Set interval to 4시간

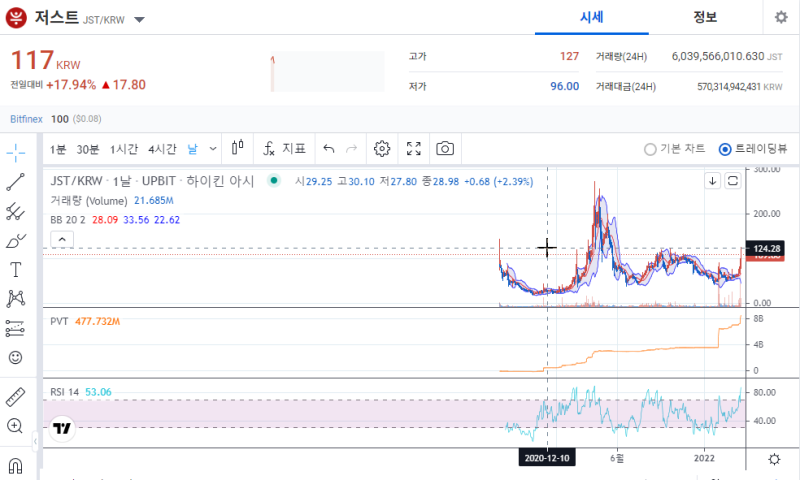(x=162, y=149)
